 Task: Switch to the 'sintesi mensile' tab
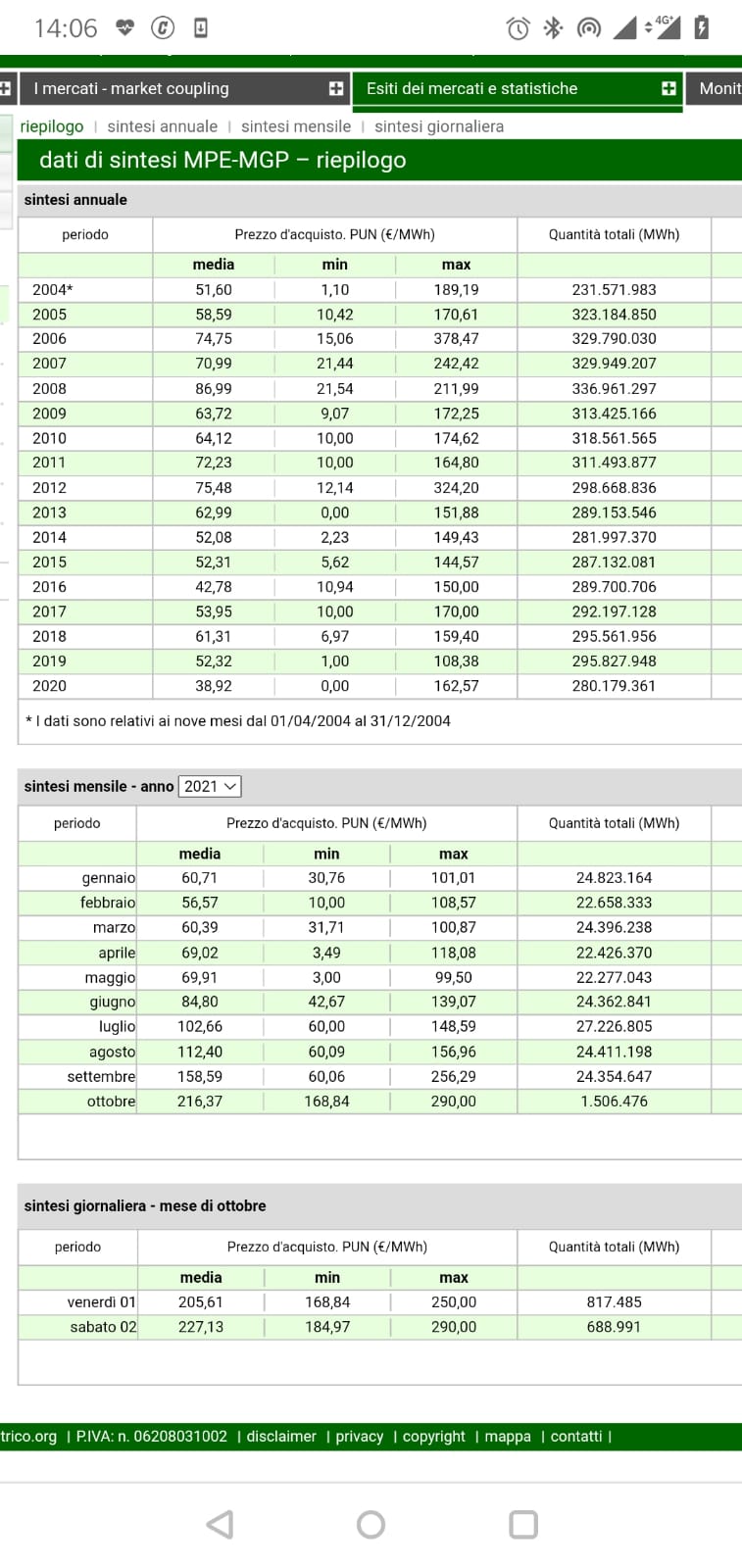(295, 126)
